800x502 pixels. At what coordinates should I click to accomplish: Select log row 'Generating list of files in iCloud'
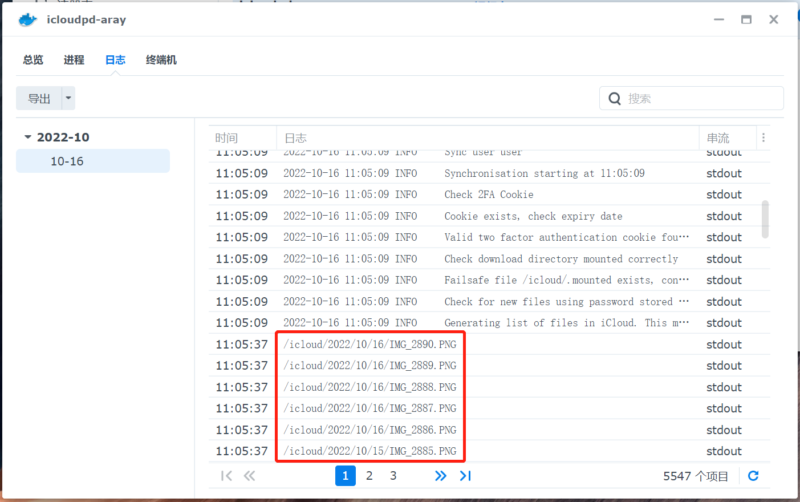point(489,323)
